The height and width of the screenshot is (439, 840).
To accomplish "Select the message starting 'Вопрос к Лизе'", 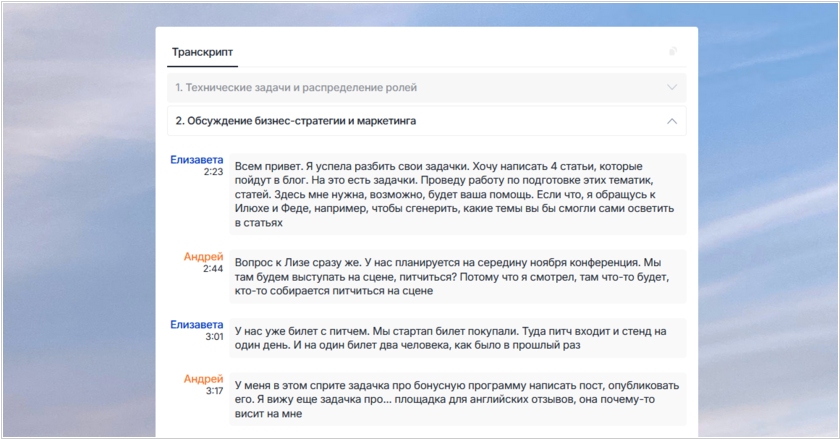I will [x=456, y=275].
